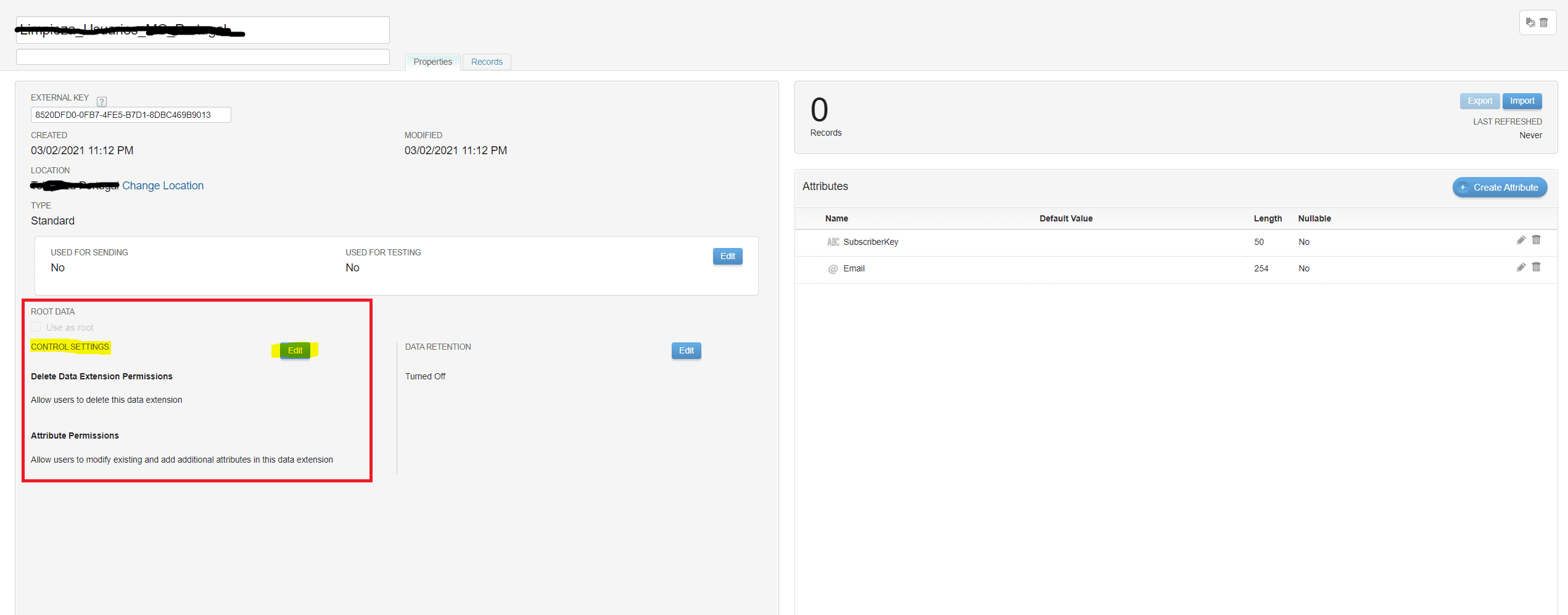1568x615 pixels.
Task: Click the ABC text-type icon beside SubscriberKey
Action: (x=833, y=242)
